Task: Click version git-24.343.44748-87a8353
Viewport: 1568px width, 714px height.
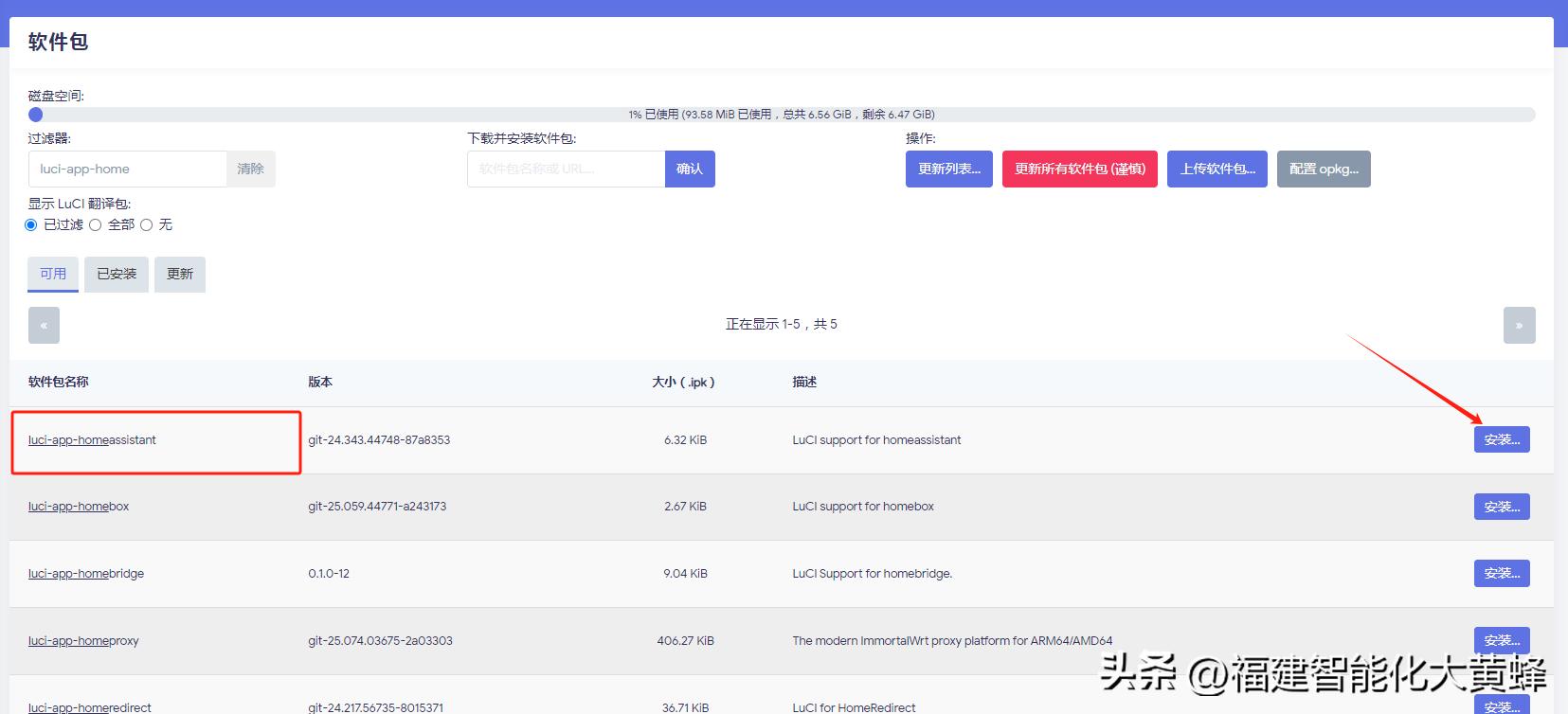Action: click(x=379, y=439)
